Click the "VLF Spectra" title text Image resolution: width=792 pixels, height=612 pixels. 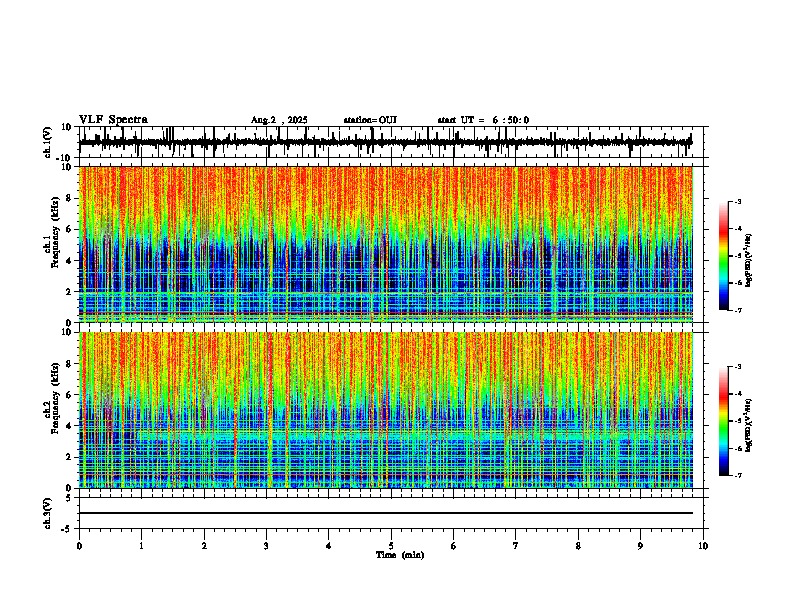pos(113,120)
